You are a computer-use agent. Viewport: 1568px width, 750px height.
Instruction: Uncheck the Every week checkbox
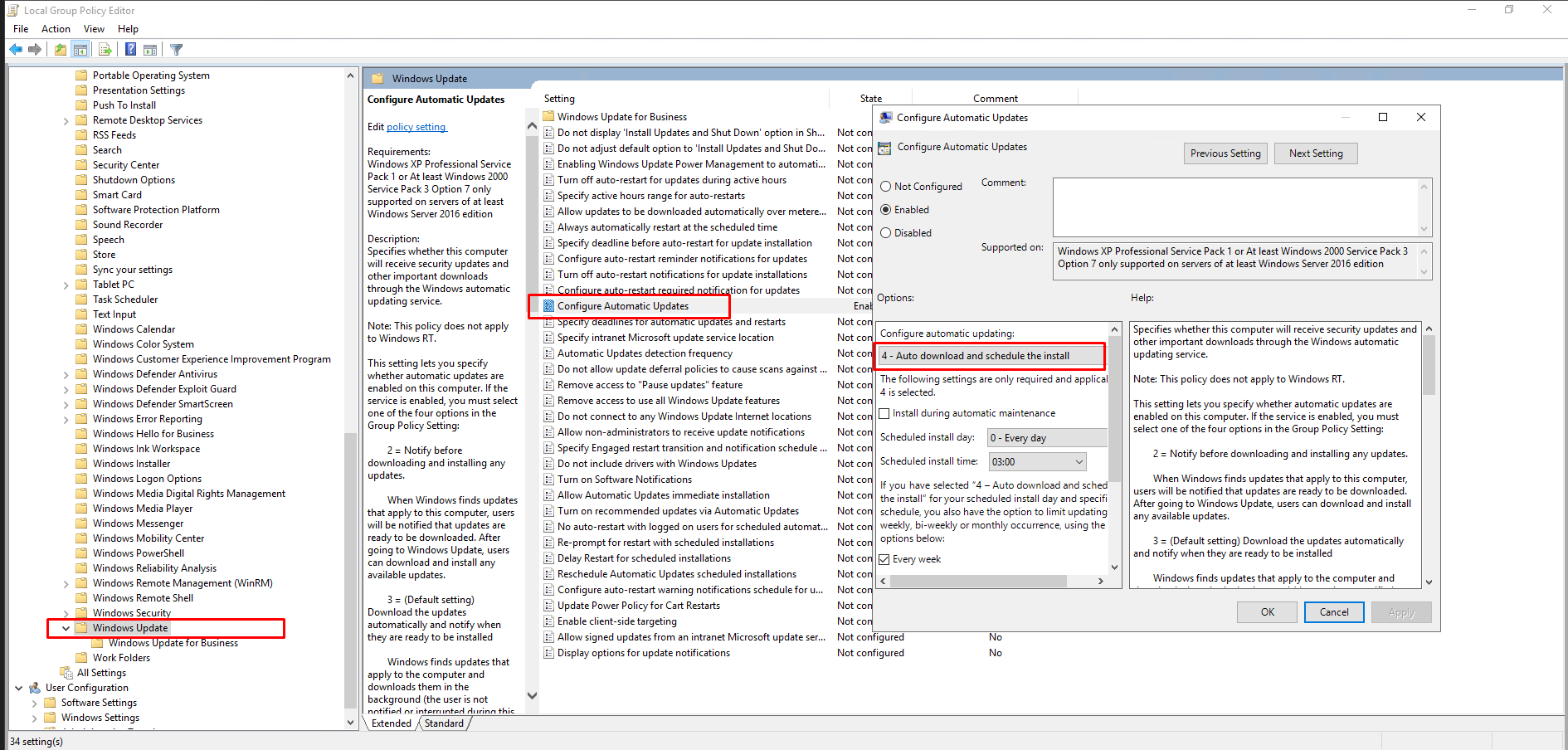coord(884,559)
